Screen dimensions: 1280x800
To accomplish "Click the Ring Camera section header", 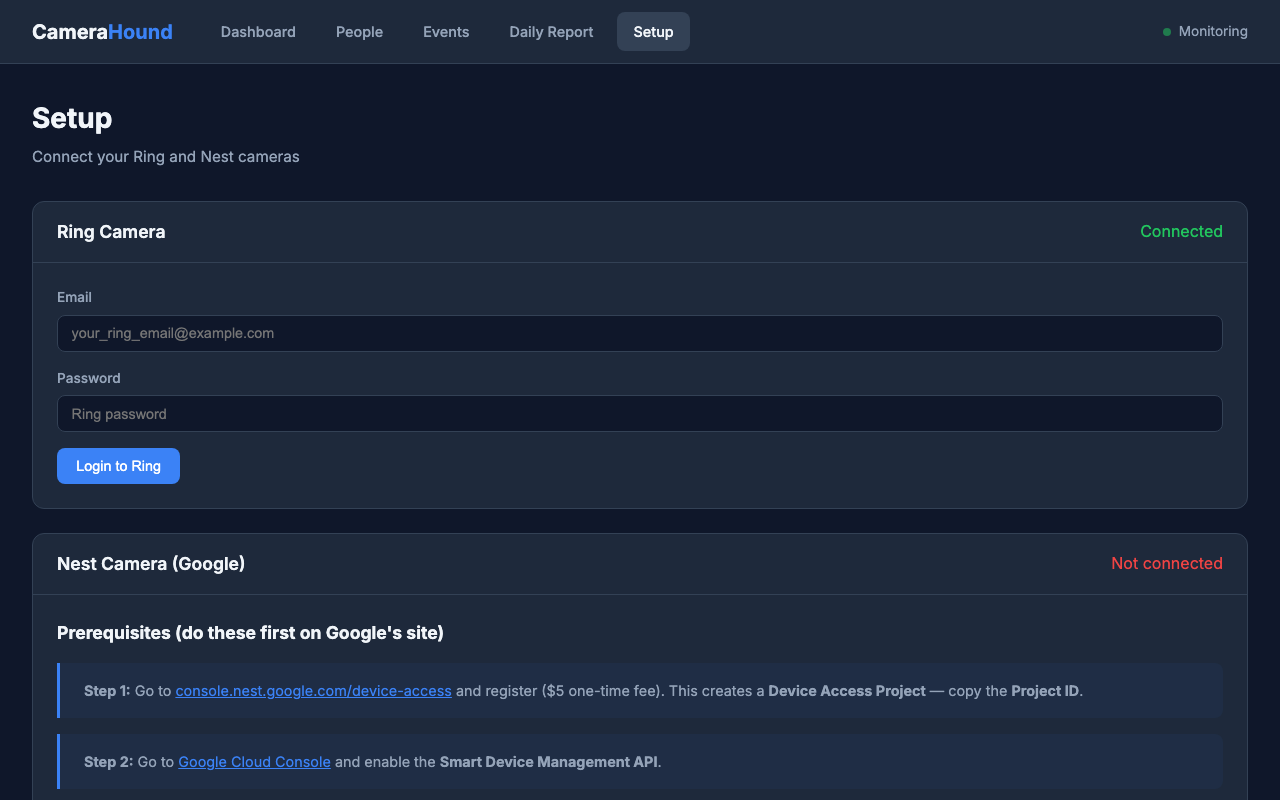I will pyautogui.click(x=111, y=231).
